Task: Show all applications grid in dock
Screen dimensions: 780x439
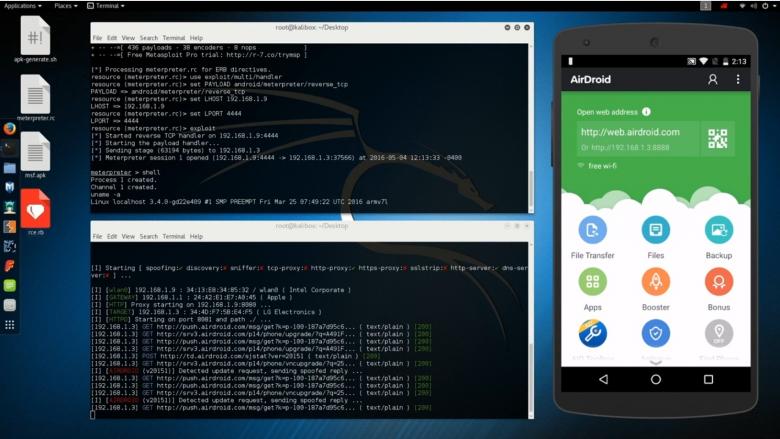Action: click(x=9, y=325)
